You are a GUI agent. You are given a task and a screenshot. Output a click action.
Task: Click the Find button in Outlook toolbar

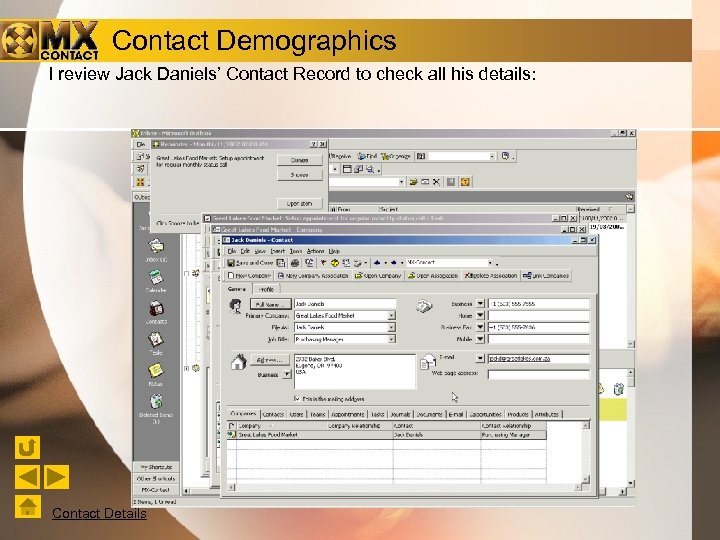367,156
